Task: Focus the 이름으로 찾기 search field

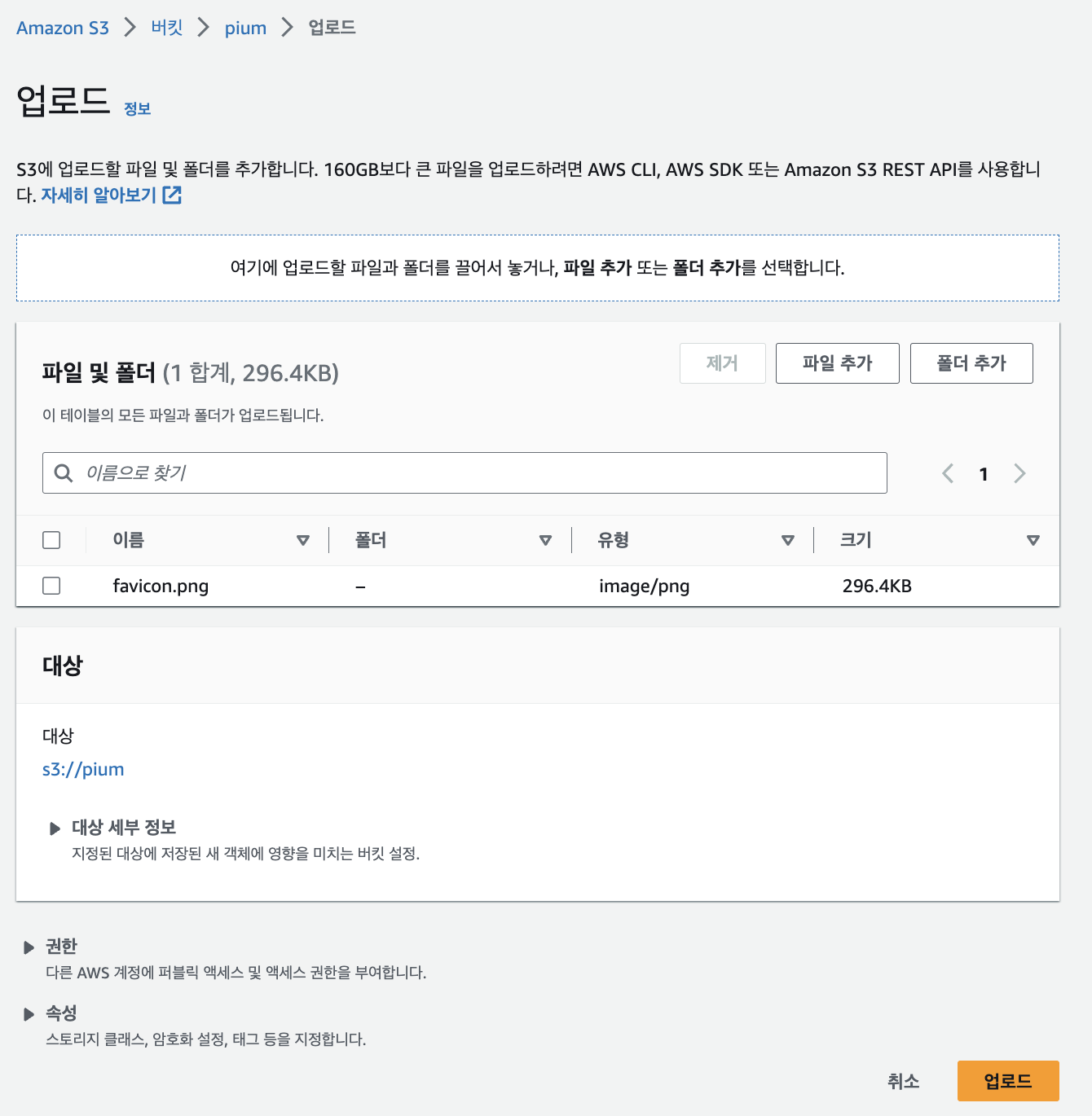Action: pyautogui.click(x=481, y=473)
